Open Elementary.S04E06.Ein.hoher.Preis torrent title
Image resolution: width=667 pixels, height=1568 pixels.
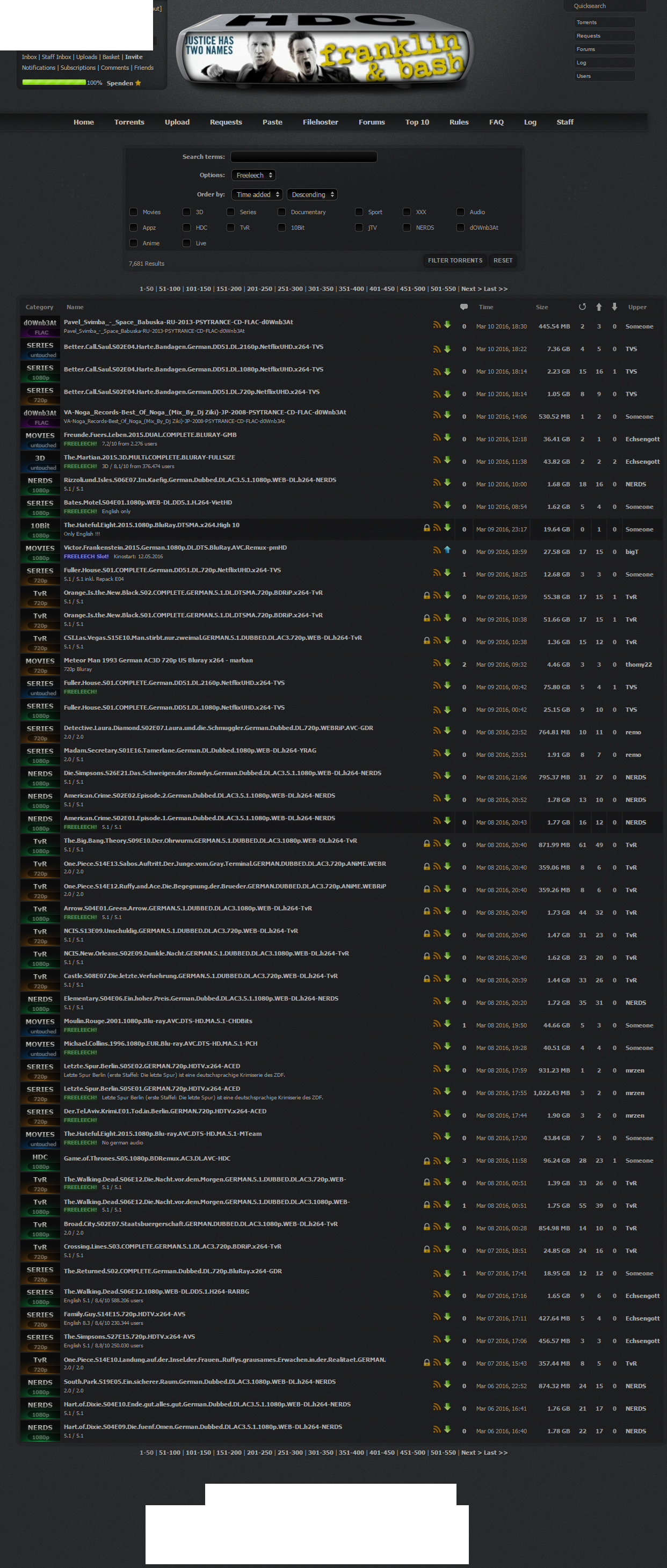pos(201,999)
